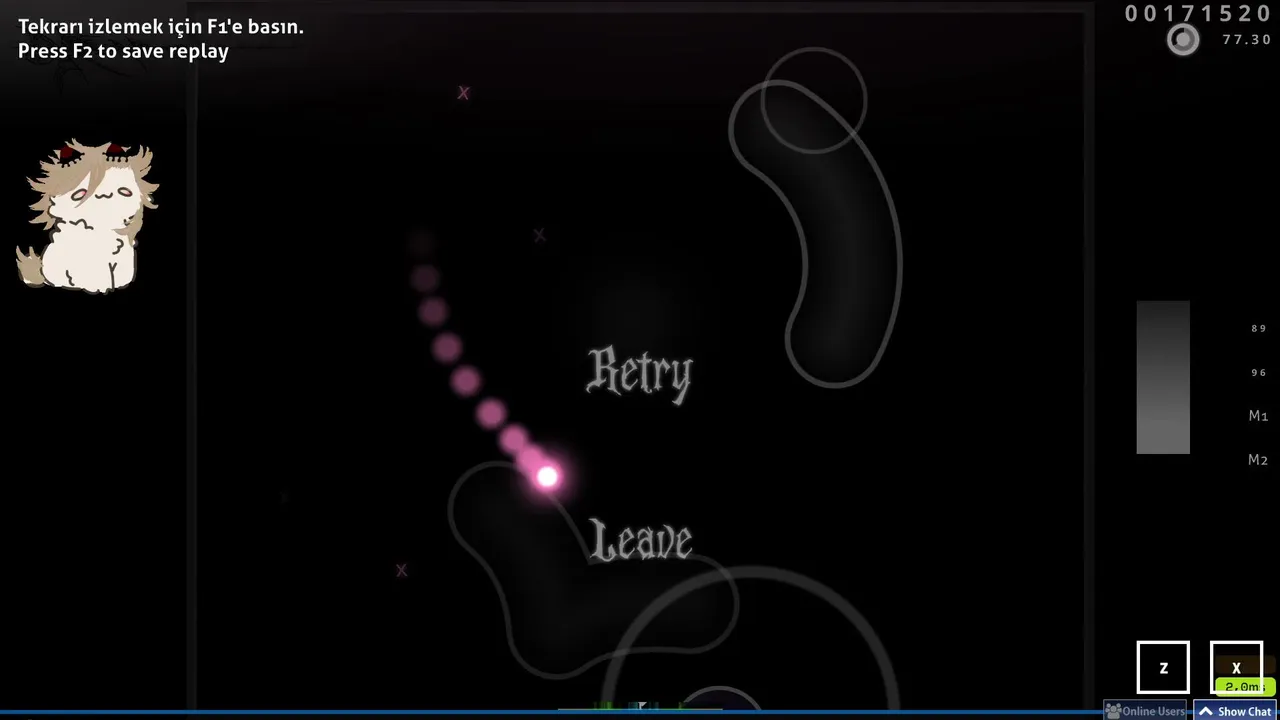Click the key counter showing 96
The image size is (1280, 720).
1259,372
